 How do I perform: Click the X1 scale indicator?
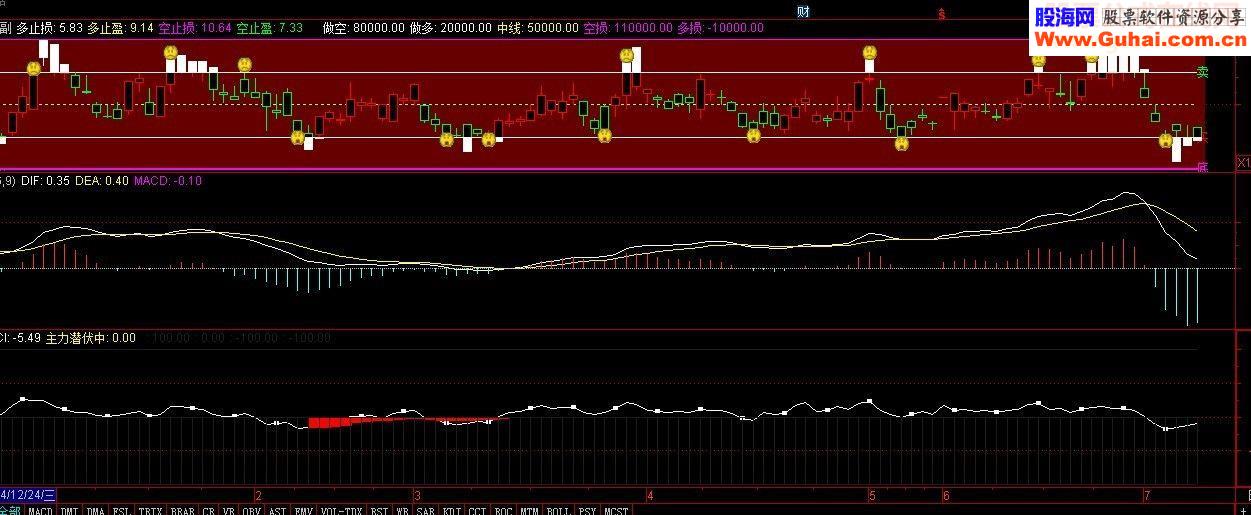[x=1243, y=162]
